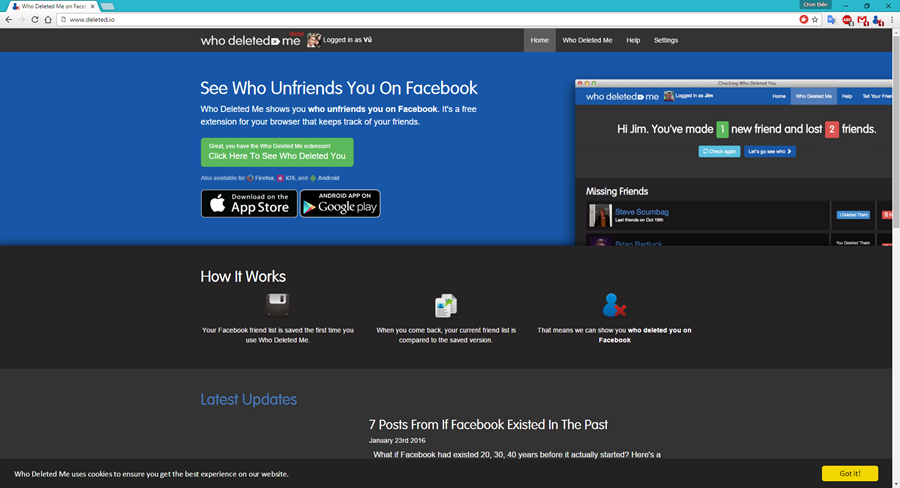Open the Chrome menu button
Screen dimensions: 900x488
point(892,19)
